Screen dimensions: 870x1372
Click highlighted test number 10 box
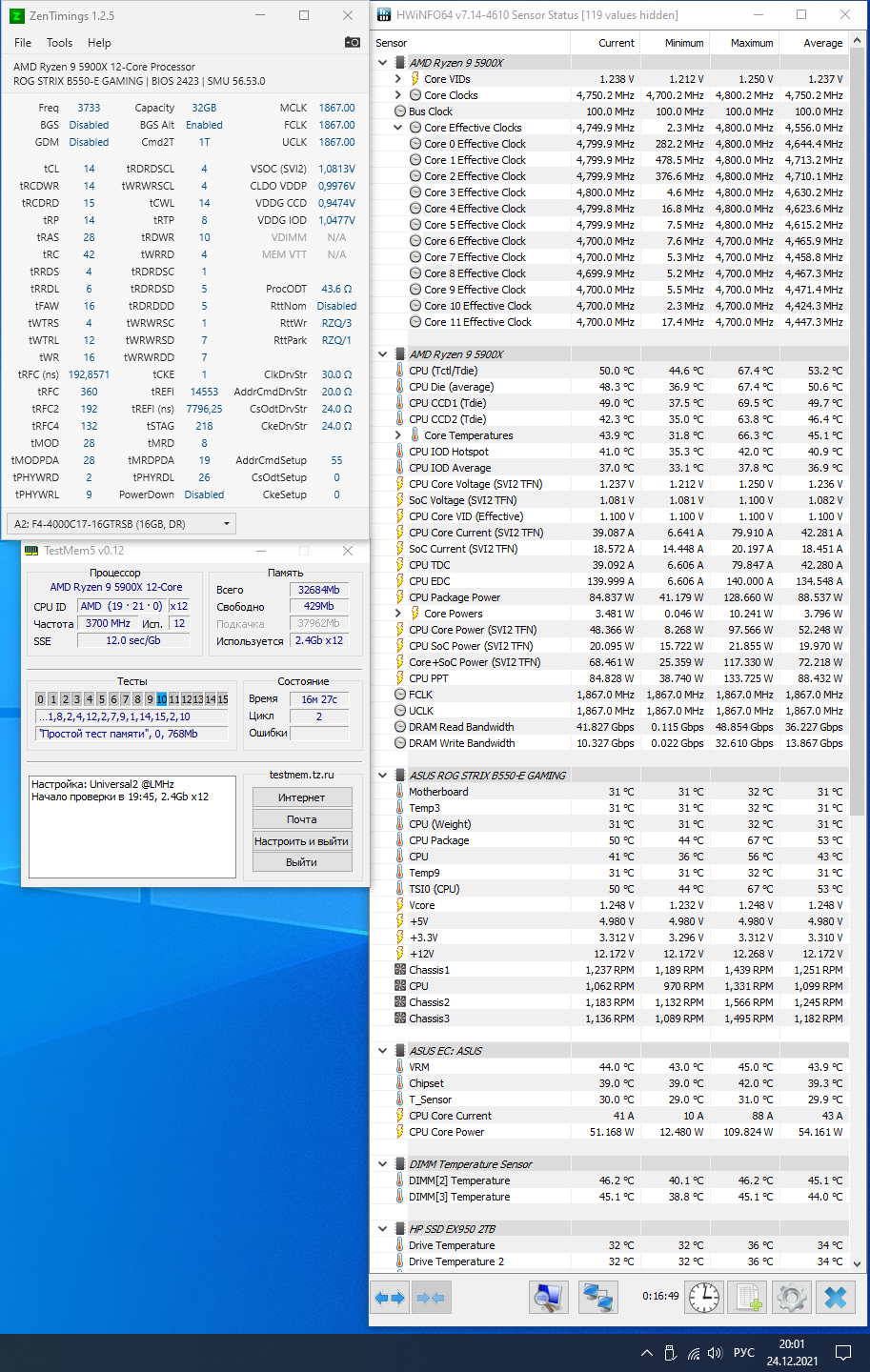point(161,699)
